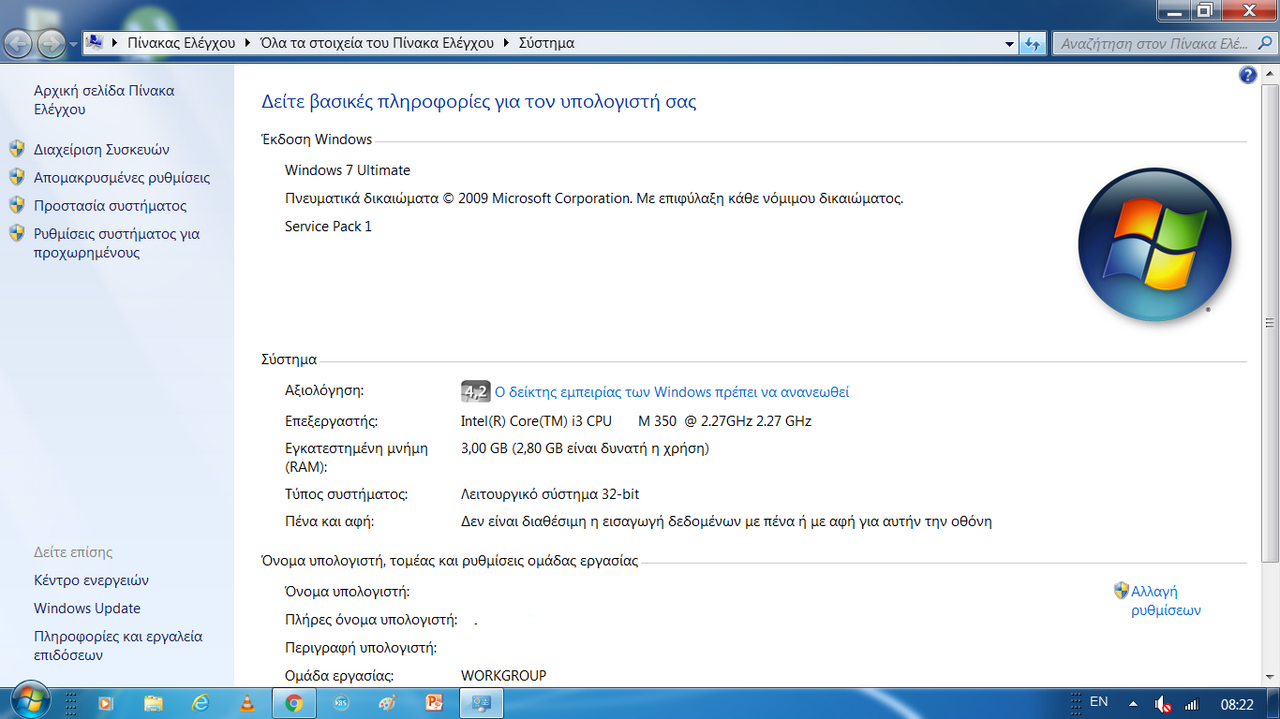Open Κέντρο ενεργειών link

pyautogui.click(x=91, y=580)
